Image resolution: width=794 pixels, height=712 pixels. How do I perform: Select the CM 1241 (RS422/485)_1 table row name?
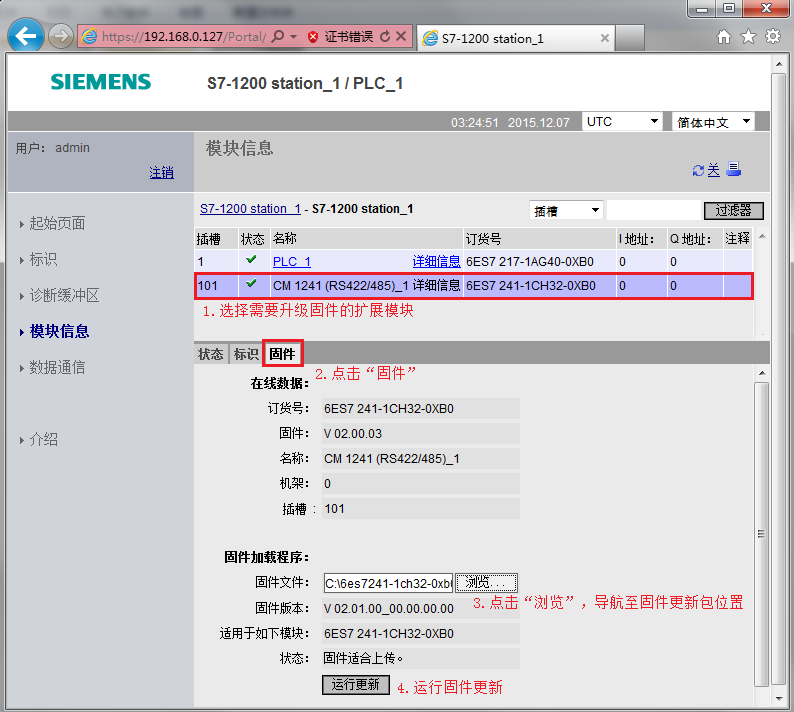pos(341,286)
